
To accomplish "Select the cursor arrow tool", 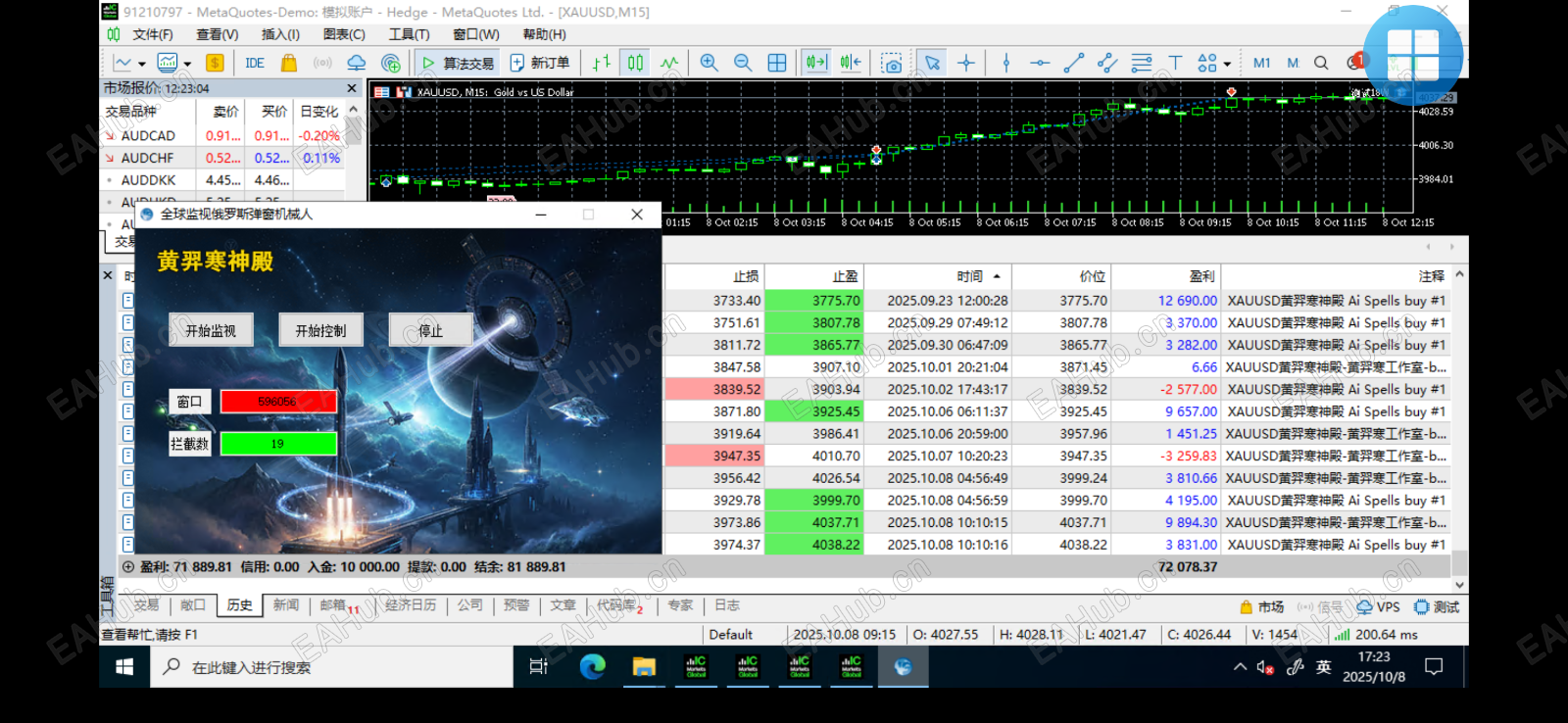I will [x=932, y=63].
